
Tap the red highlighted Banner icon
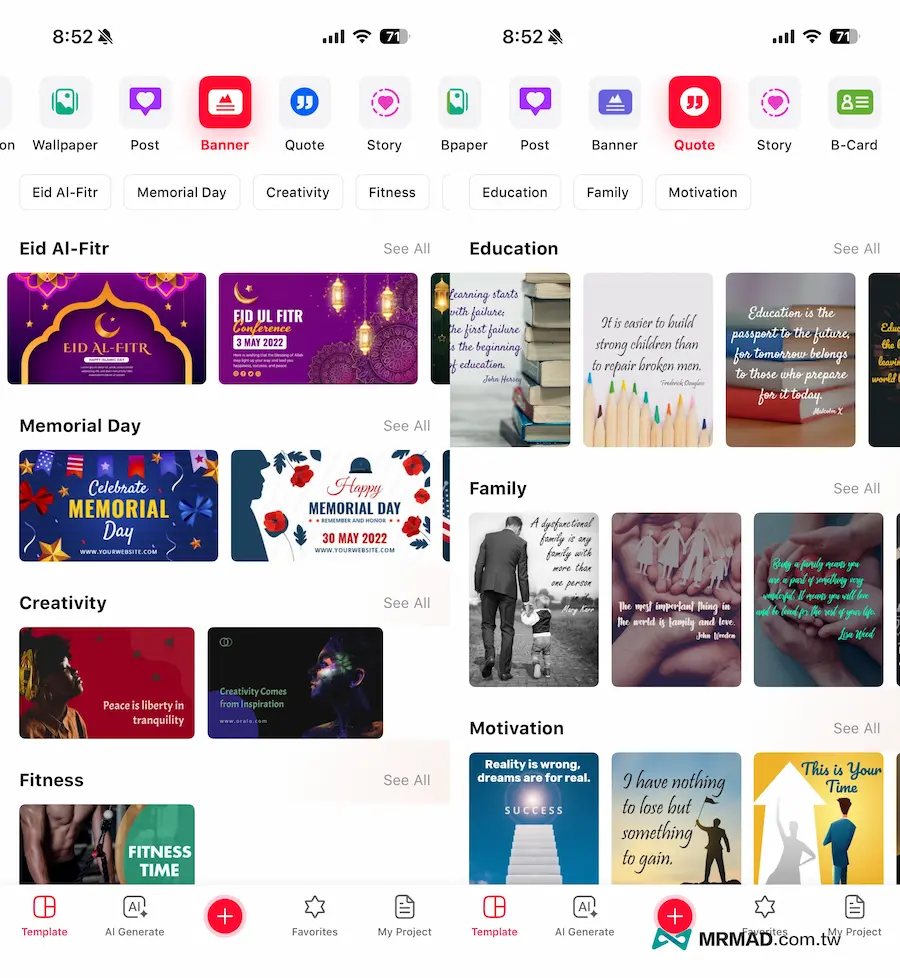point(225,103)
